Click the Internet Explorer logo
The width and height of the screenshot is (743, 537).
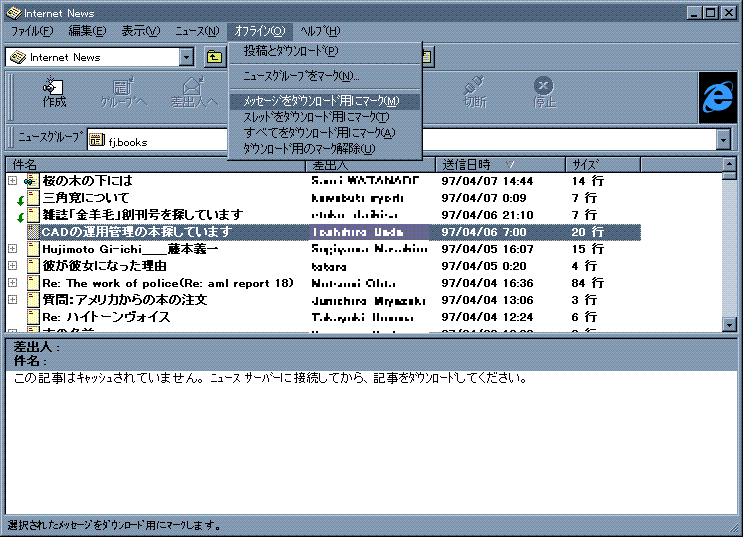pyautogui.click(x=718, y=97)
